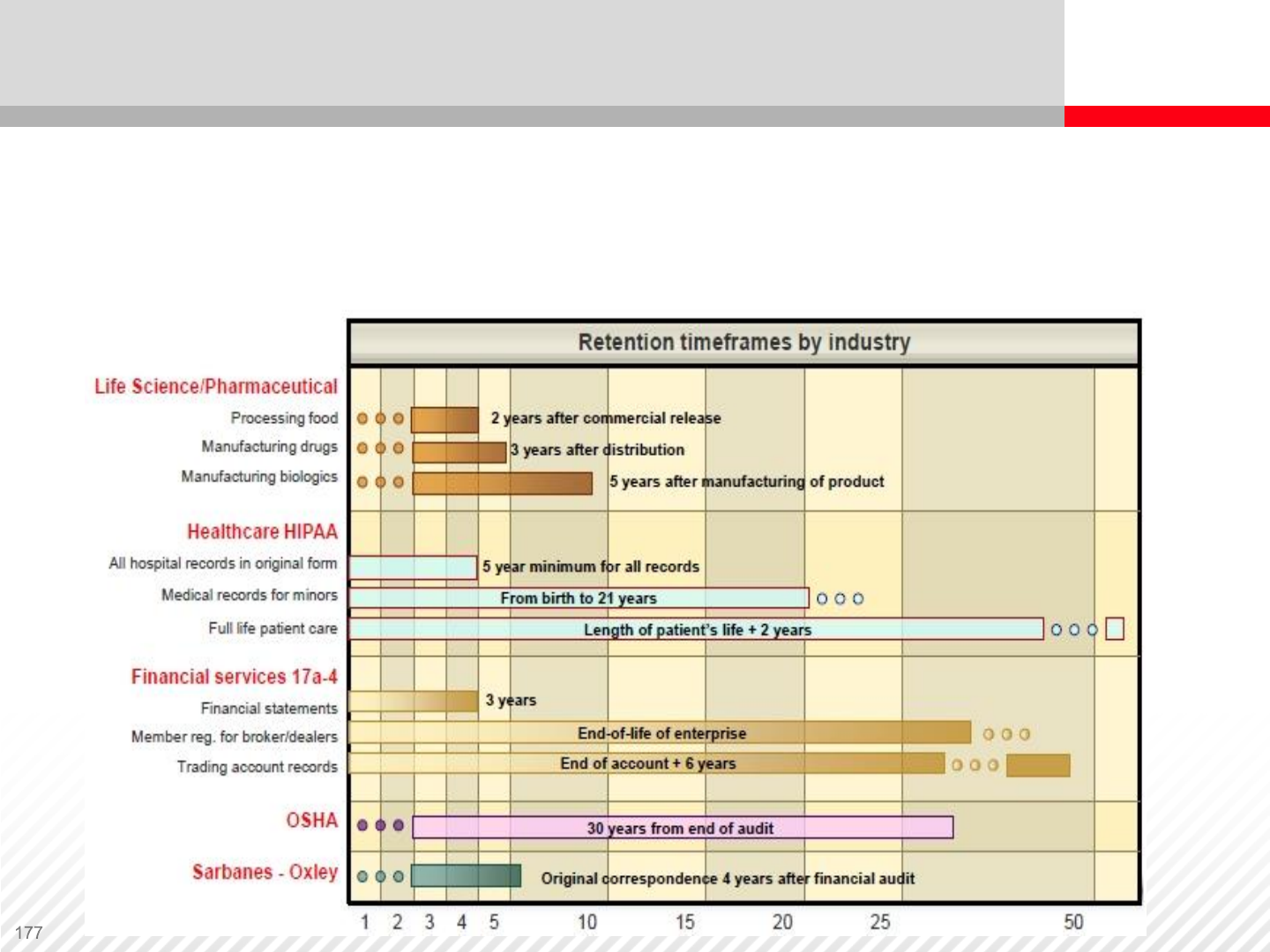Click the green Sarbanes-Oxley bar
Image resolution: width=1270 pixels, height=952 pixels.
tap(467, 876)
